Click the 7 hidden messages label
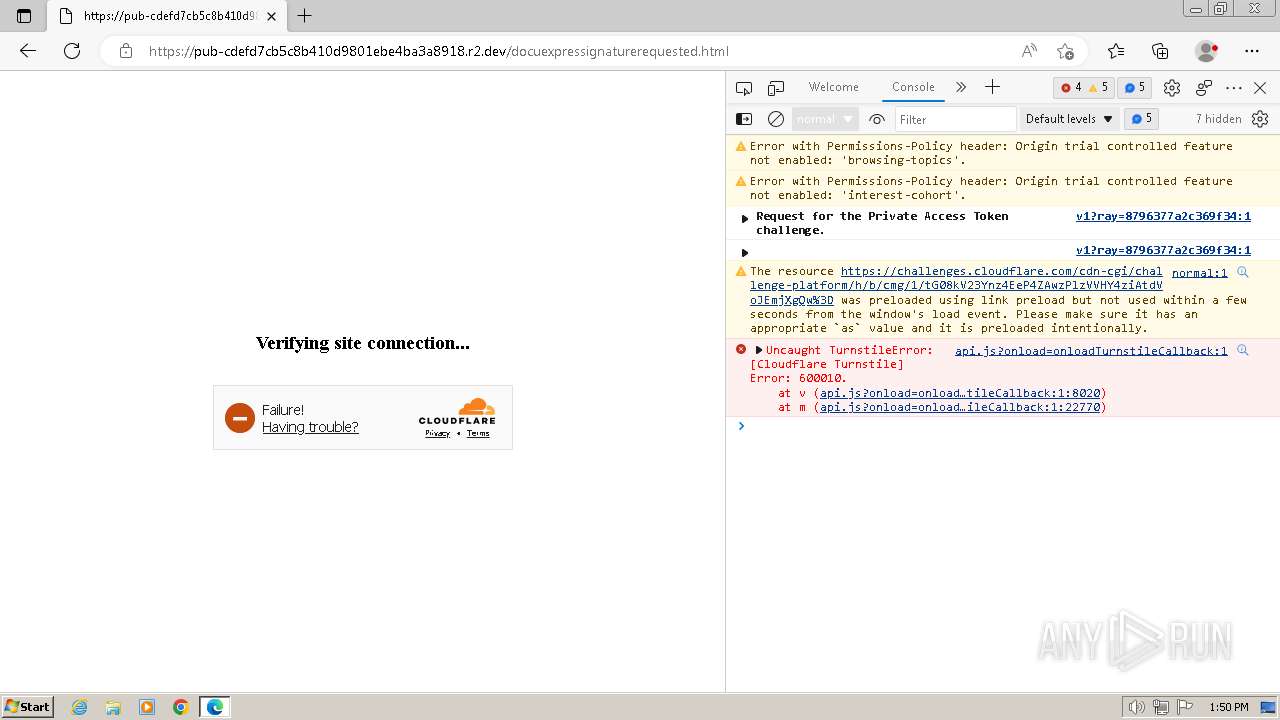 (x=1218, y=119)
